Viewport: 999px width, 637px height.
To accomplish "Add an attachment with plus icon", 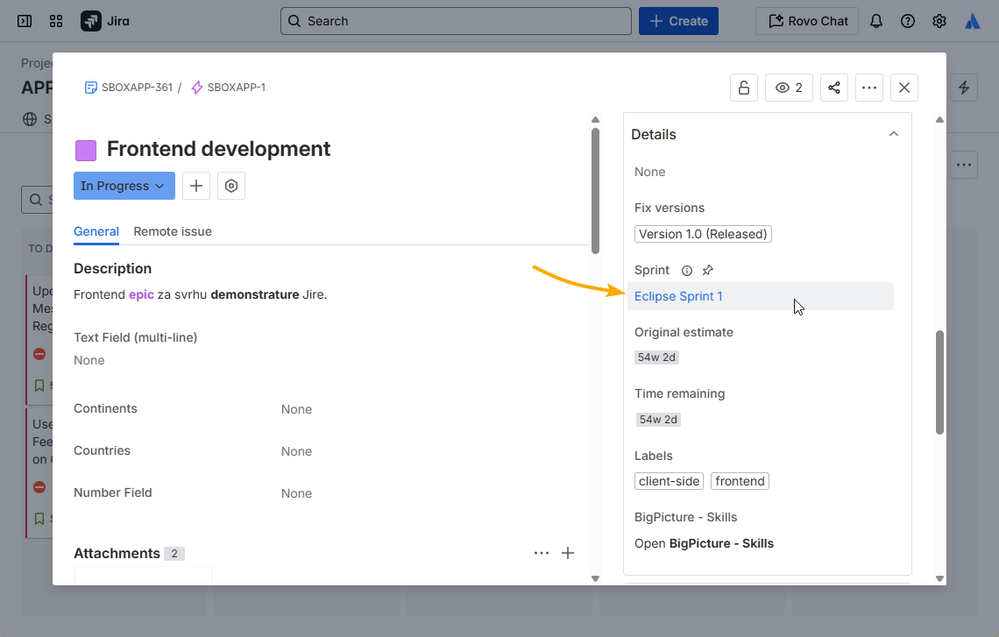I will (568, 553).
